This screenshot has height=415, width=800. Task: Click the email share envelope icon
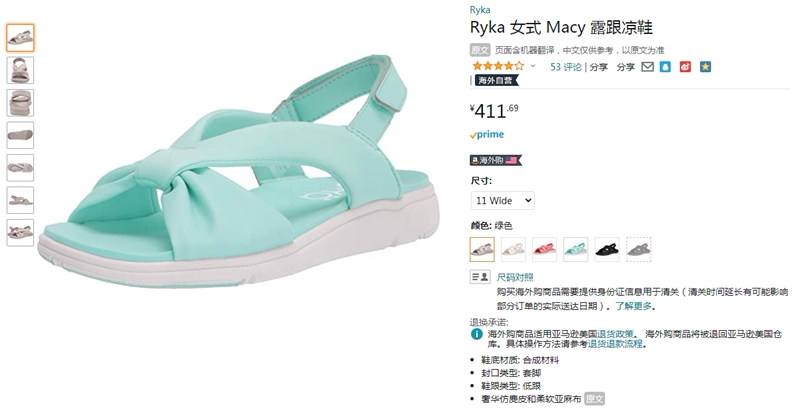pos(648,67)
